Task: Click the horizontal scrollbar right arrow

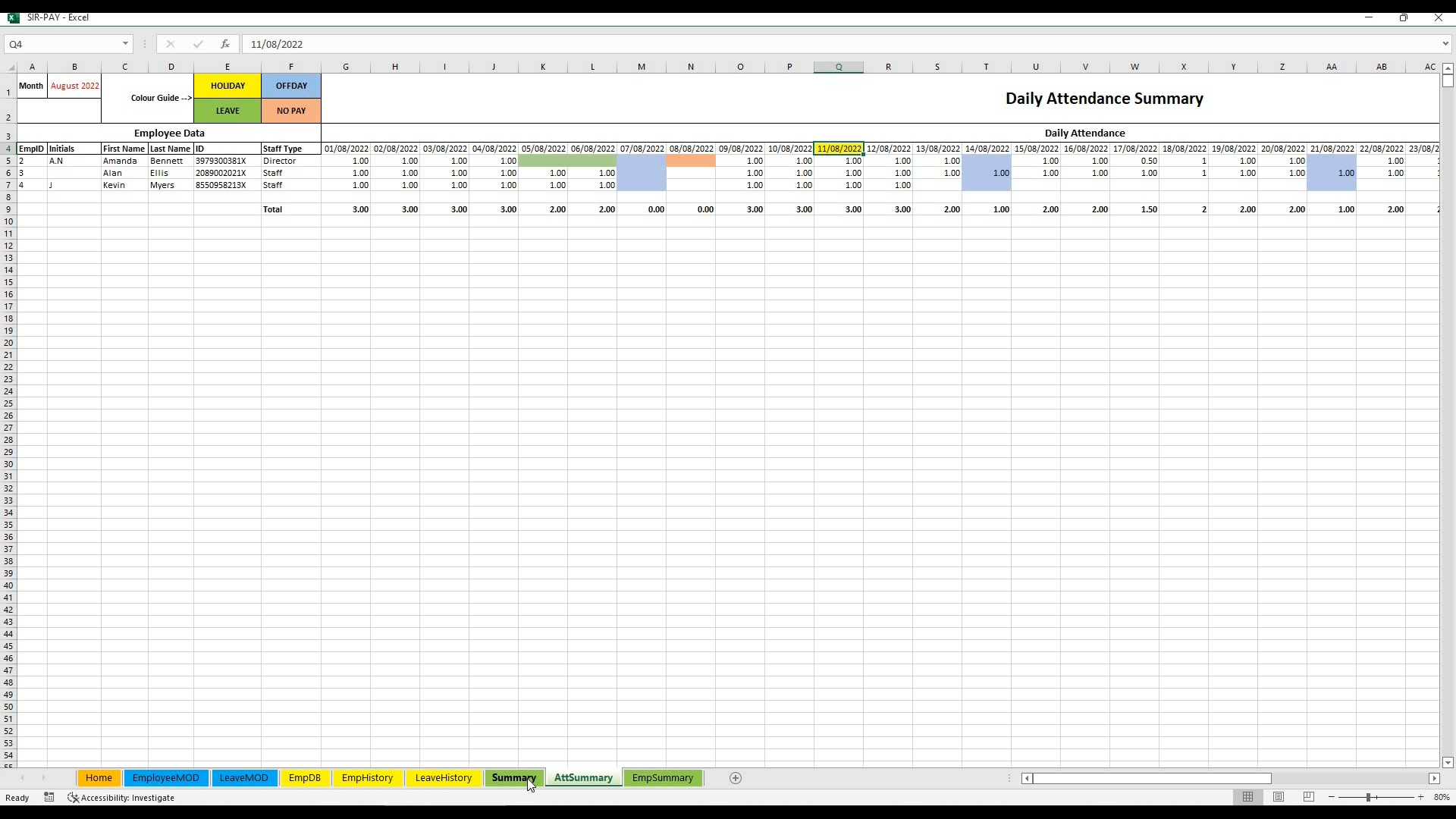Action: tap(1434, 778)
